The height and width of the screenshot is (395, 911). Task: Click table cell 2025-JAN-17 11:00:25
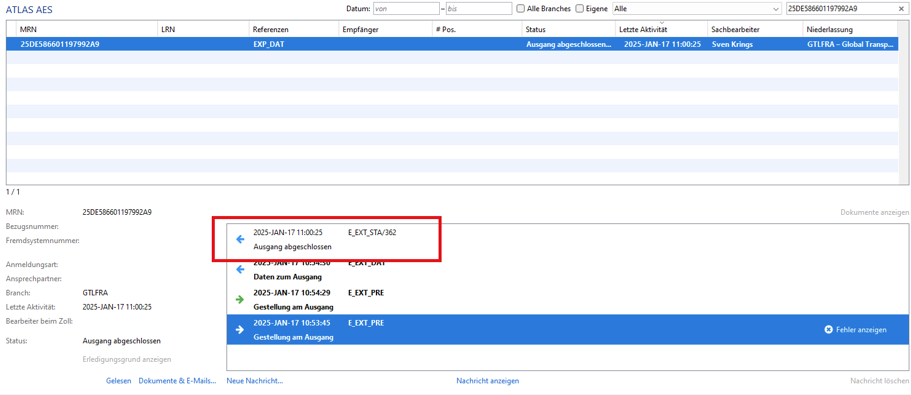point(662,44)
